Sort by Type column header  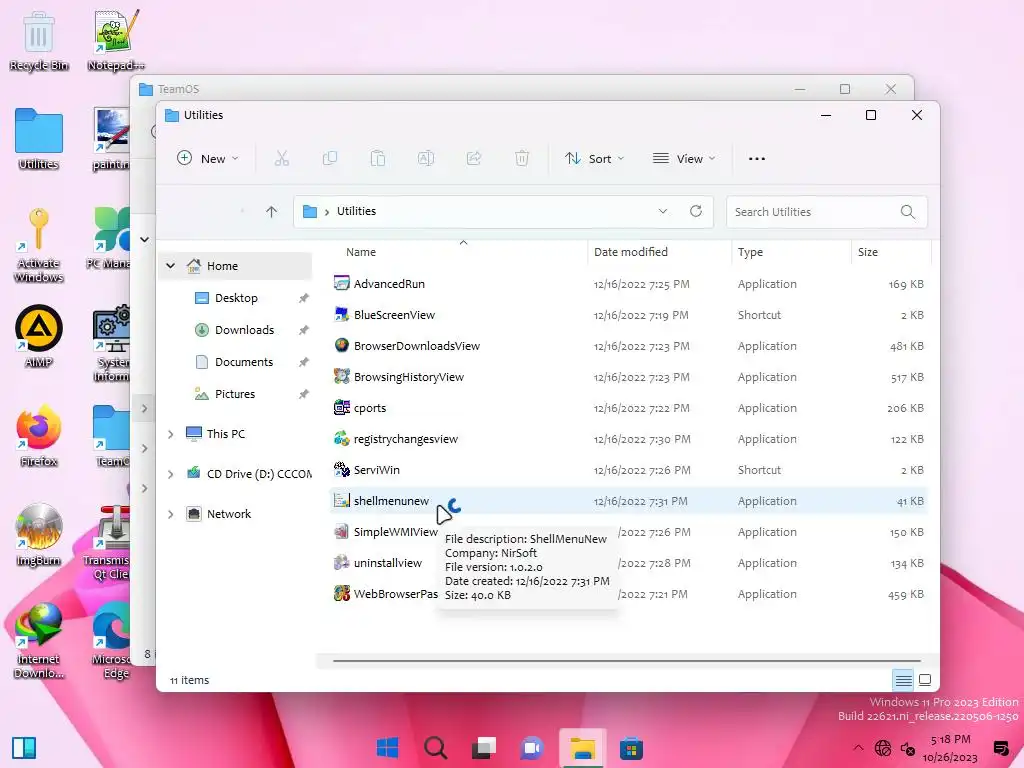(750, 252)
